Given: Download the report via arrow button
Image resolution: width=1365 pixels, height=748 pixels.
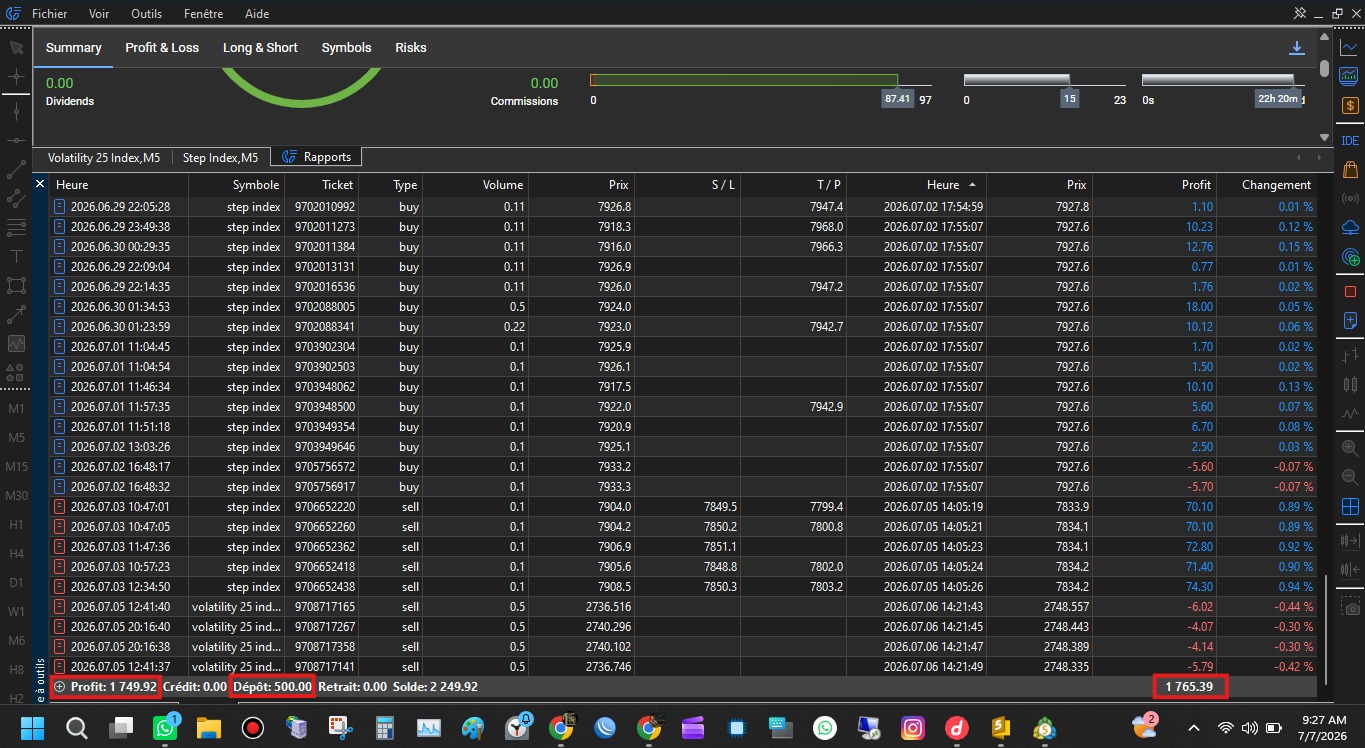Looking at the screenshot, I should click(1297, 48).
